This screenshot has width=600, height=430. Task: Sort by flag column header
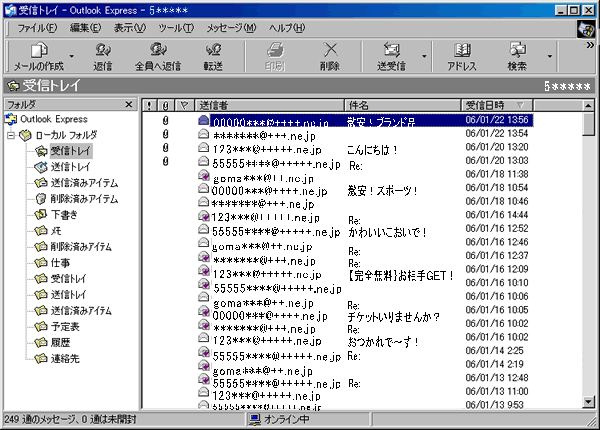tap(184, 105)
